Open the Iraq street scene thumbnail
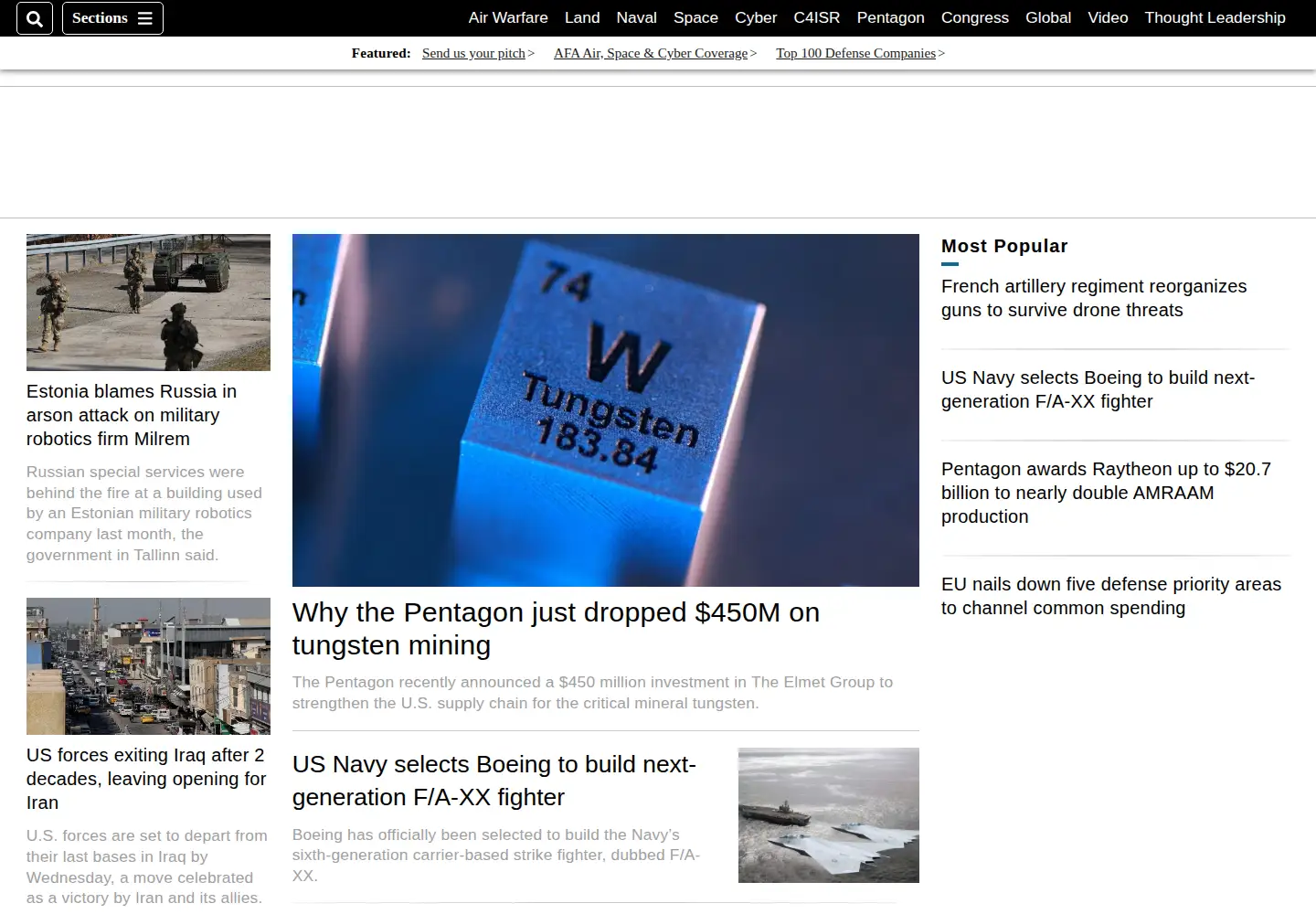The image size is (1316, 914). point(148,666)
